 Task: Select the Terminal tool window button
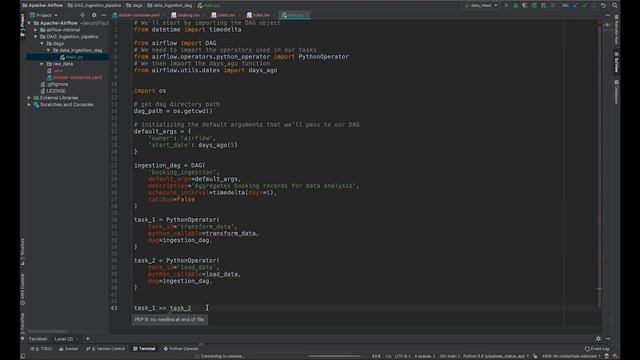[144, 349]
